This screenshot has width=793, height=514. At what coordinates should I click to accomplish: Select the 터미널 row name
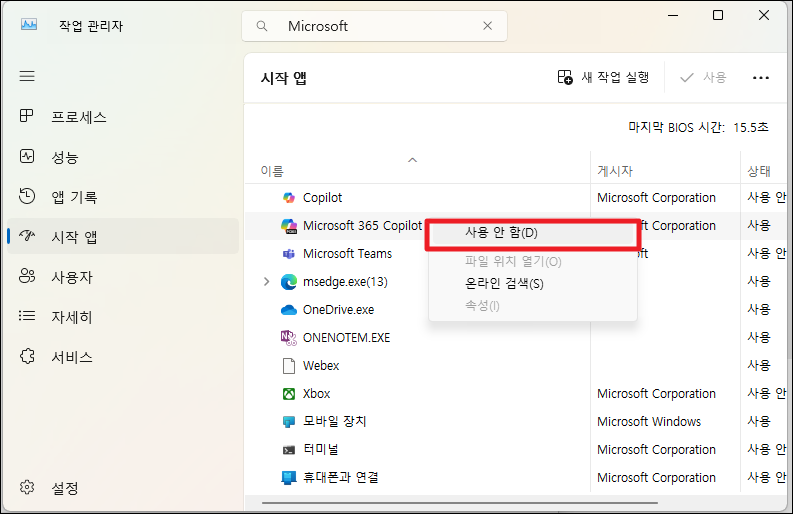pos(321,449)
